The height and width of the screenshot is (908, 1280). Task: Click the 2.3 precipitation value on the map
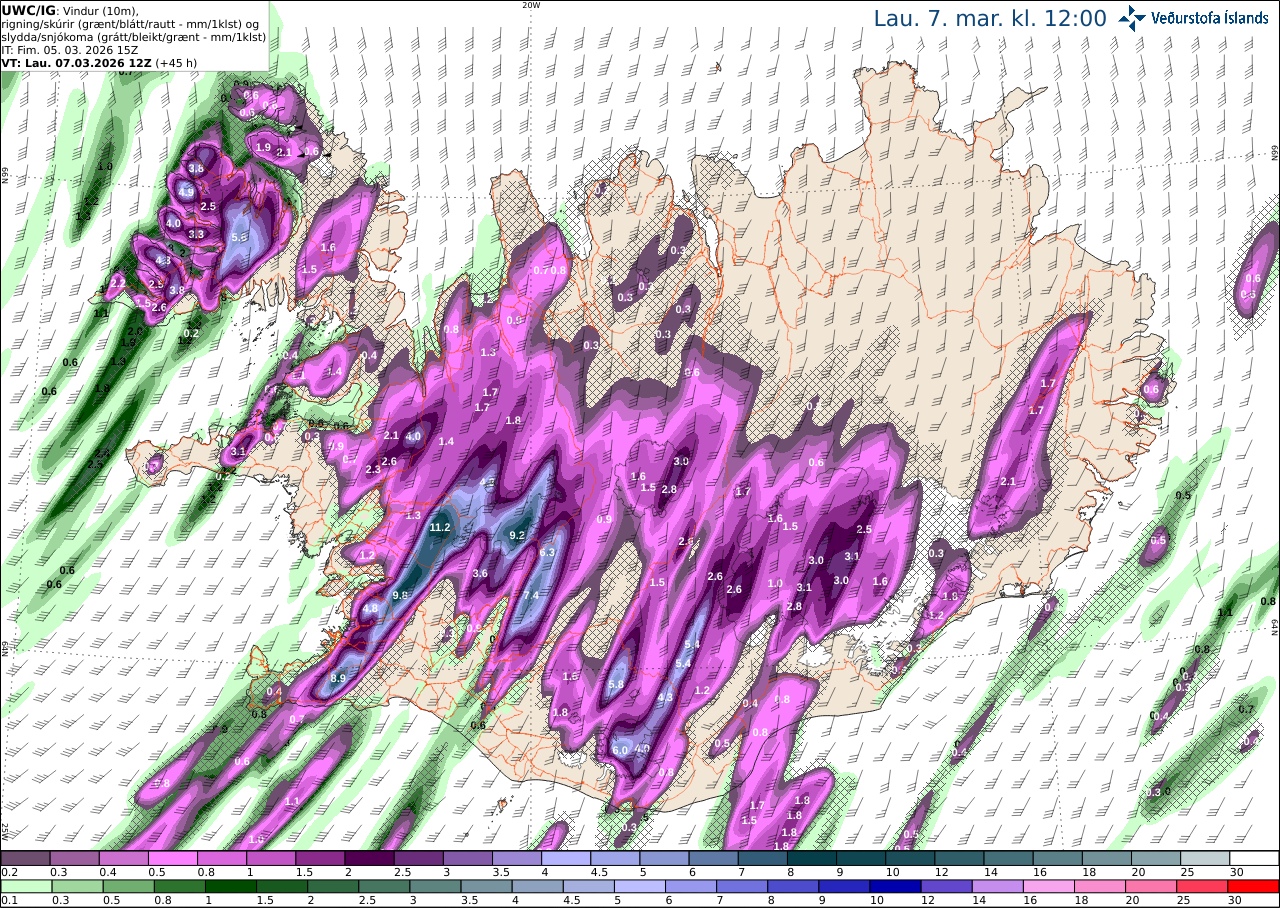[373, 470]
